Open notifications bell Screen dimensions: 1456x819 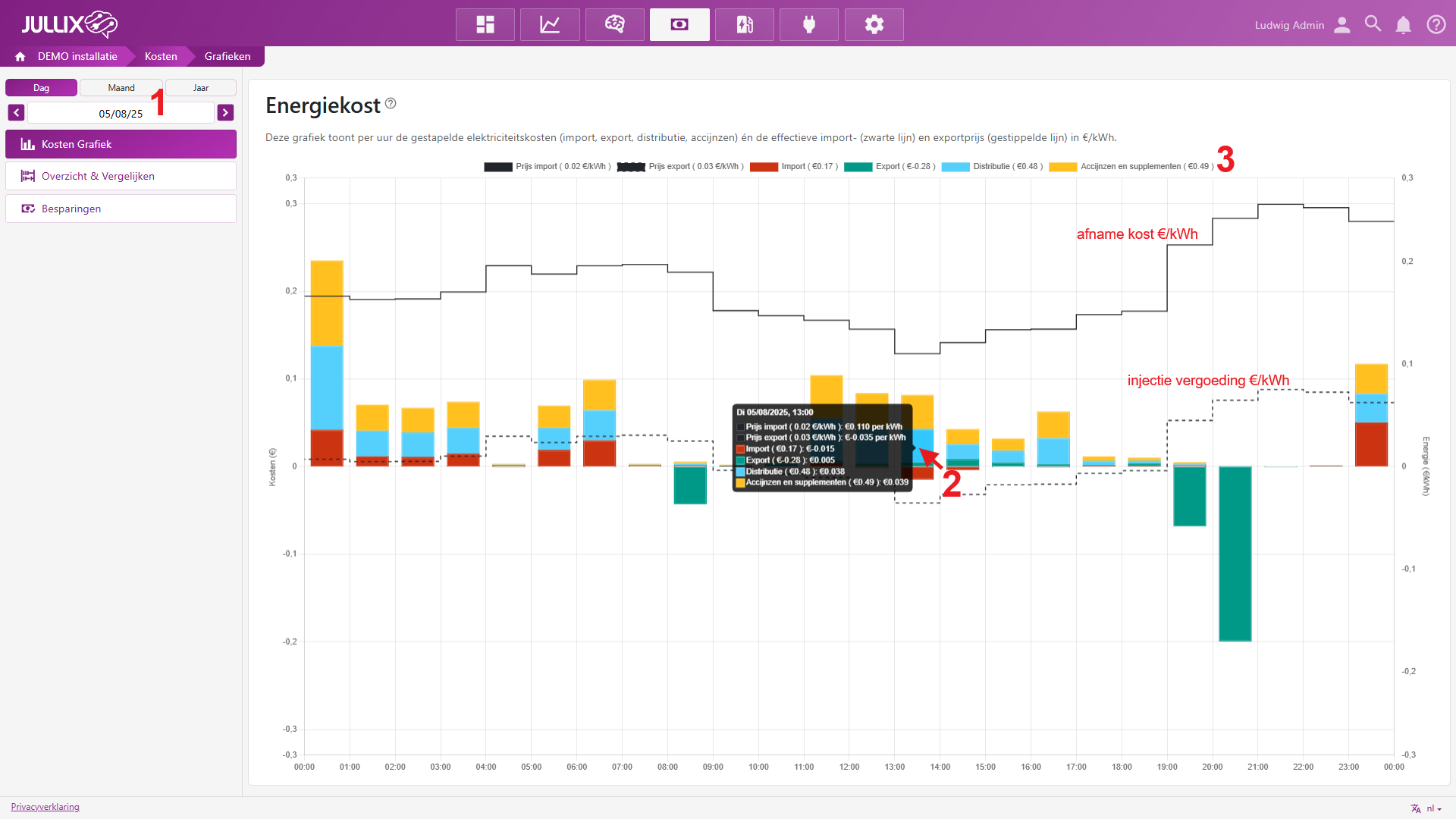click(1404, 25)
